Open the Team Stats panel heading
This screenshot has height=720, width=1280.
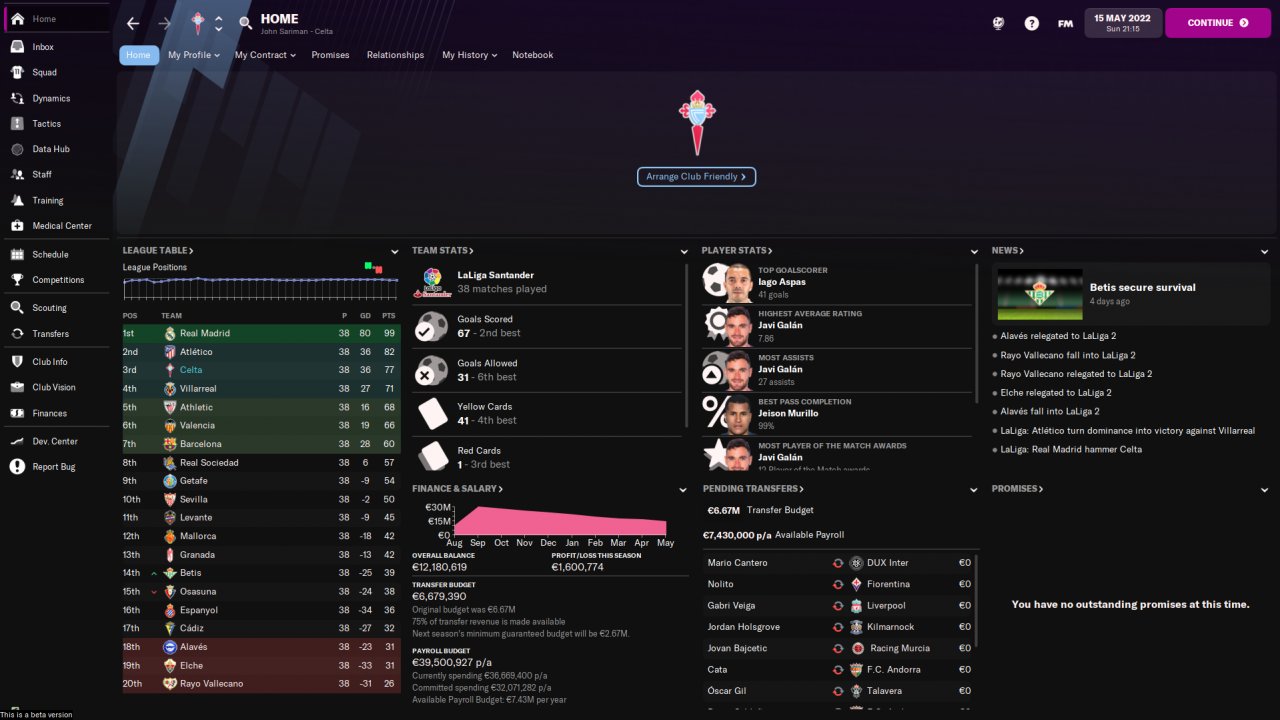pos(443,251)
